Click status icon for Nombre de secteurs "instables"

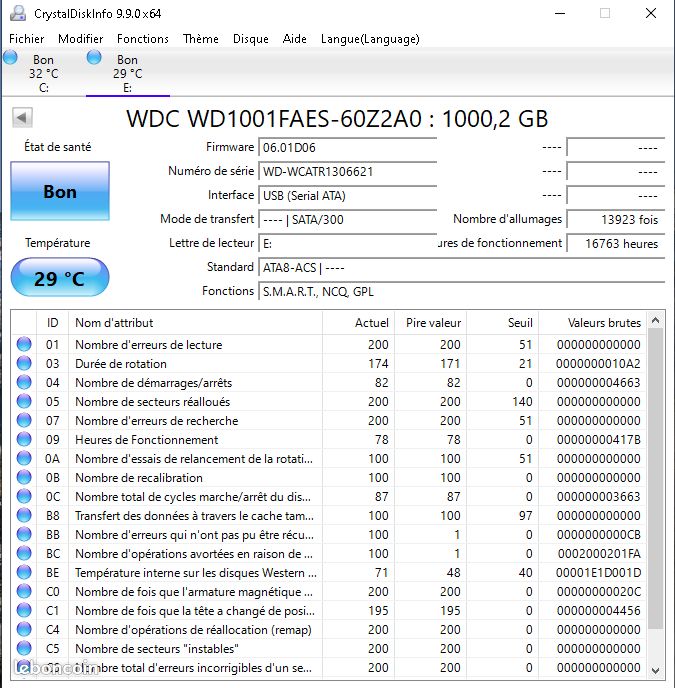pos(24,649)
